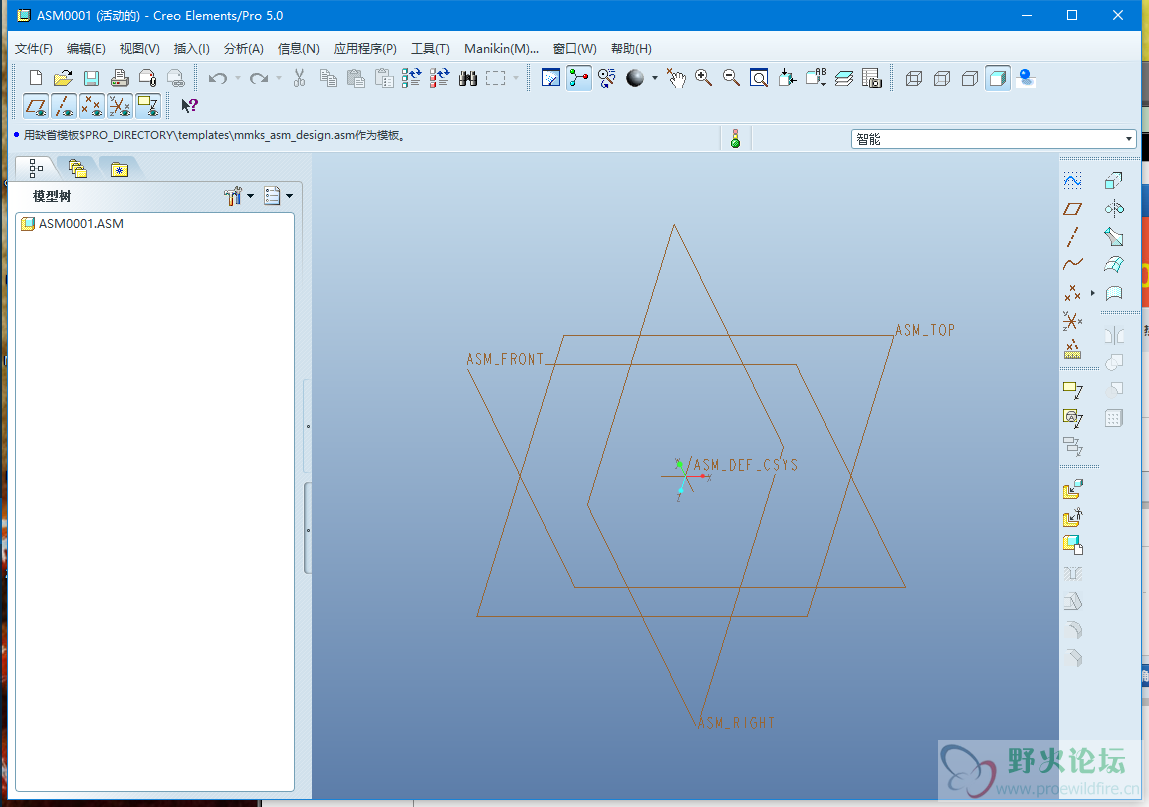Image resolution: width=1149 pixels, height=807 pixels.
Task: Create a datum plane from right toolbar
Action: pos(1072,209)
